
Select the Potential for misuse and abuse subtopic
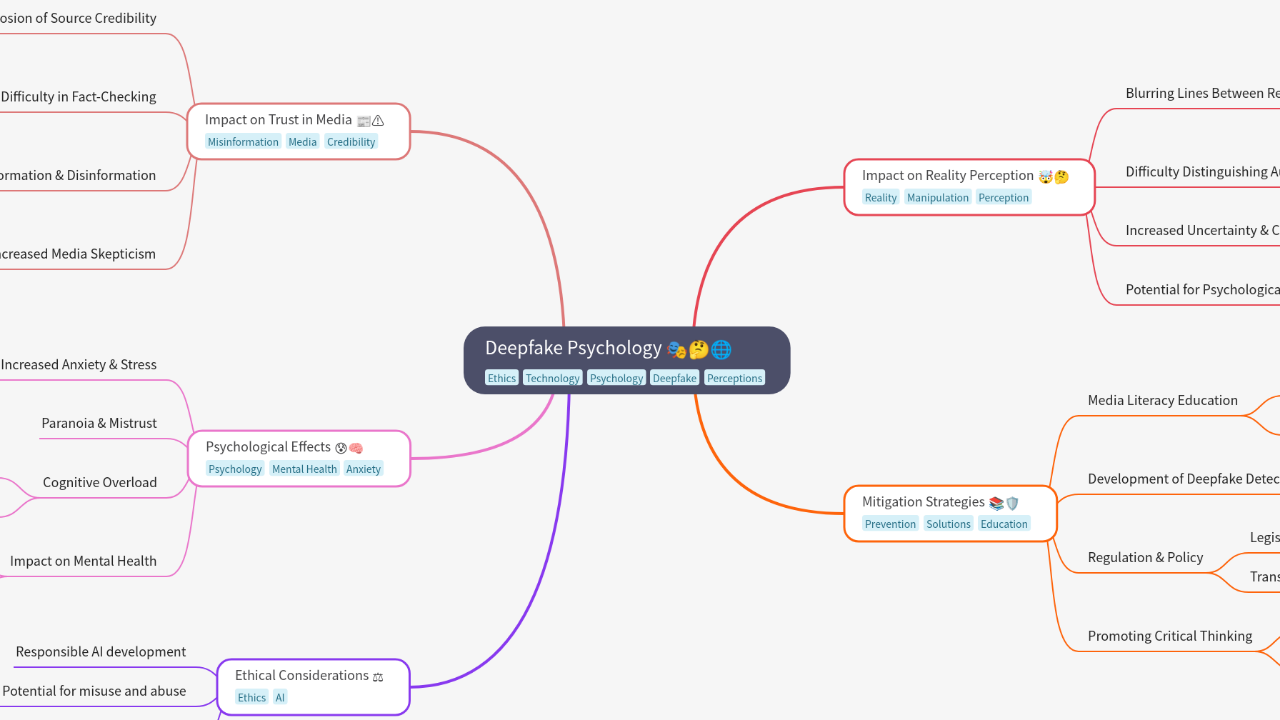94,691
